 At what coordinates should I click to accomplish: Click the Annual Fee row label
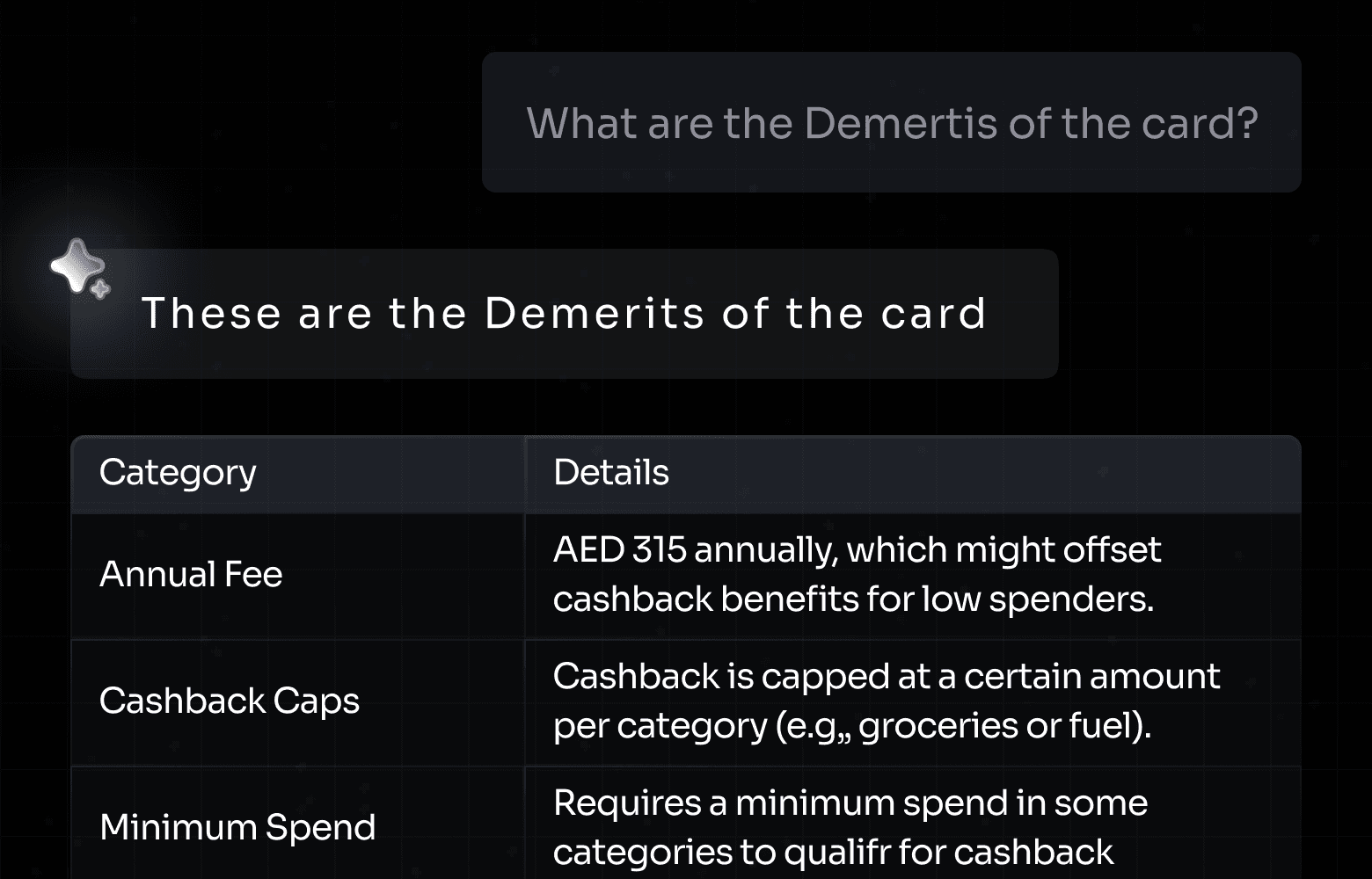point(191,574)
